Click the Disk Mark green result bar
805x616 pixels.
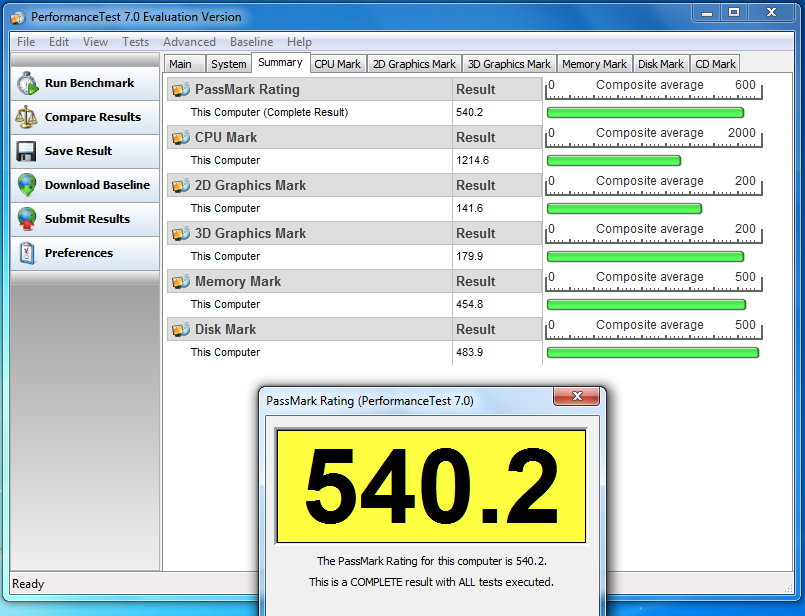tap(653, 353)
